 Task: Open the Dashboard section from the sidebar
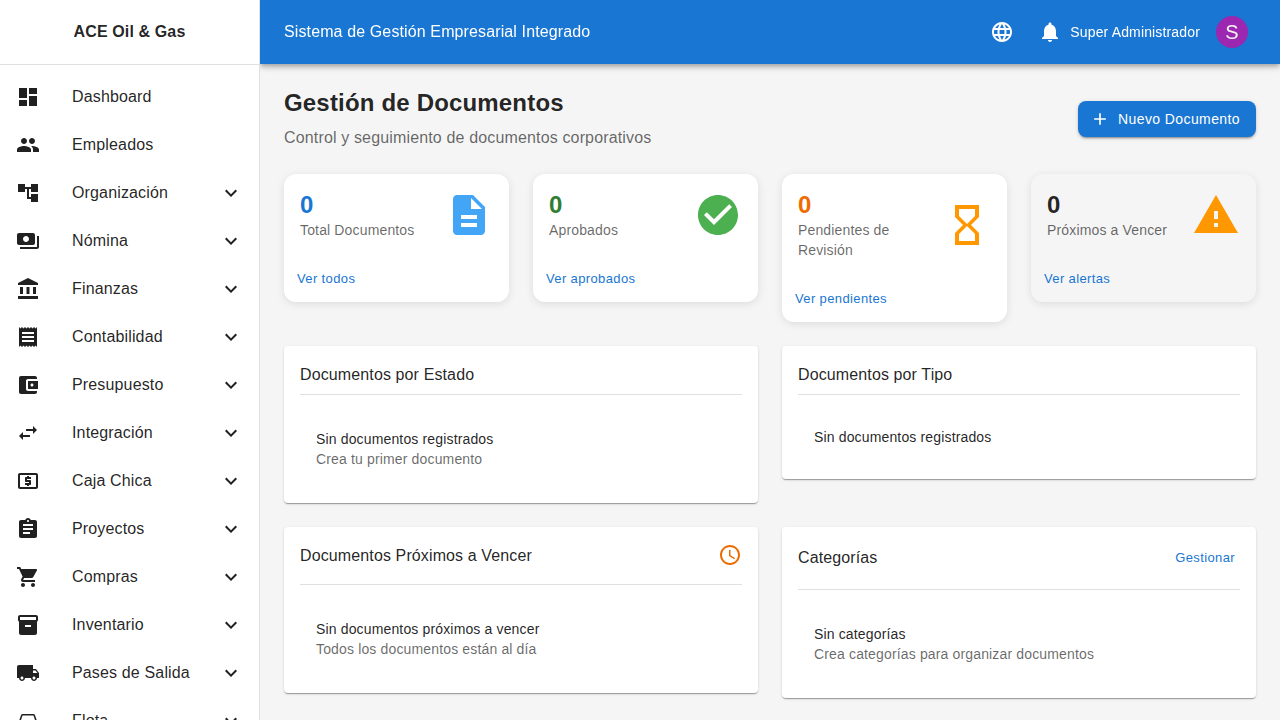coord(111,96)
